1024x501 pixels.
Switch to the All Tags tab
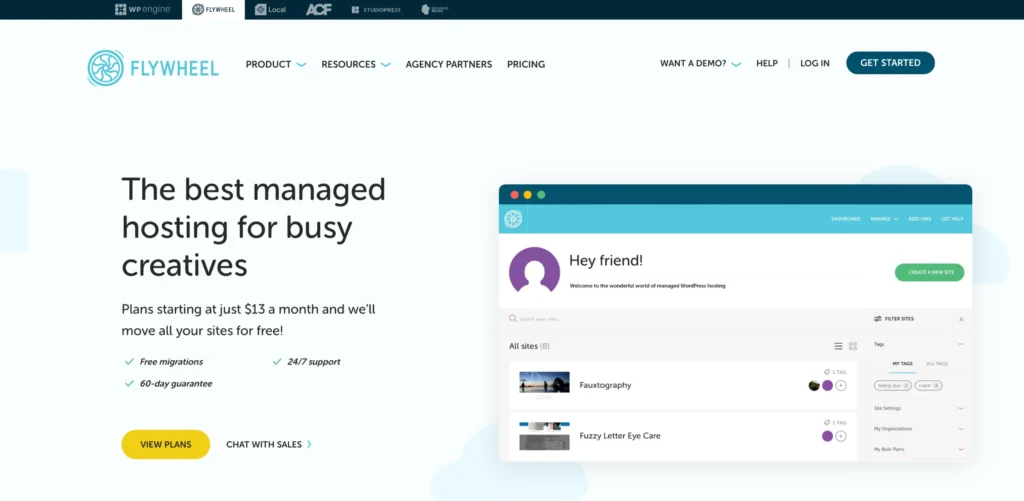tap(937, 363)
